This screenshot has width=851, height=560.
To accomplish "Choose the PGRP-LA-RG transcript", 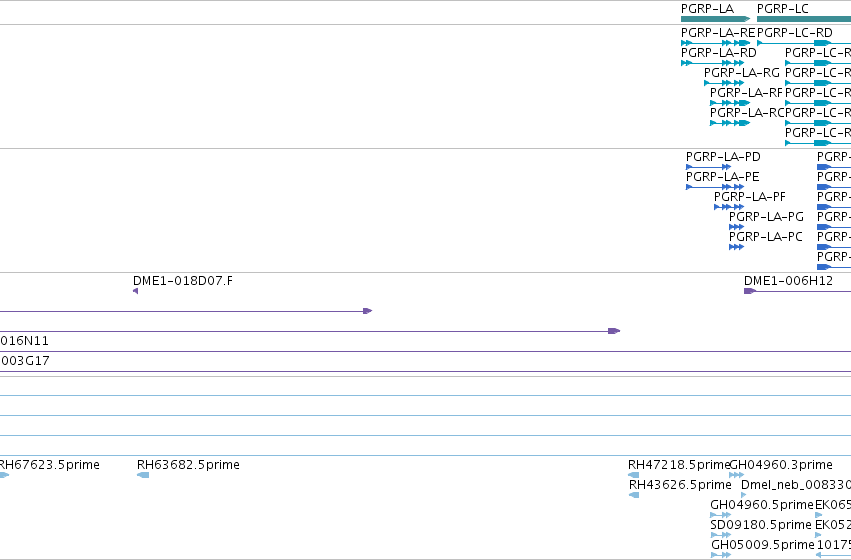I will click(x=723, y=83).
